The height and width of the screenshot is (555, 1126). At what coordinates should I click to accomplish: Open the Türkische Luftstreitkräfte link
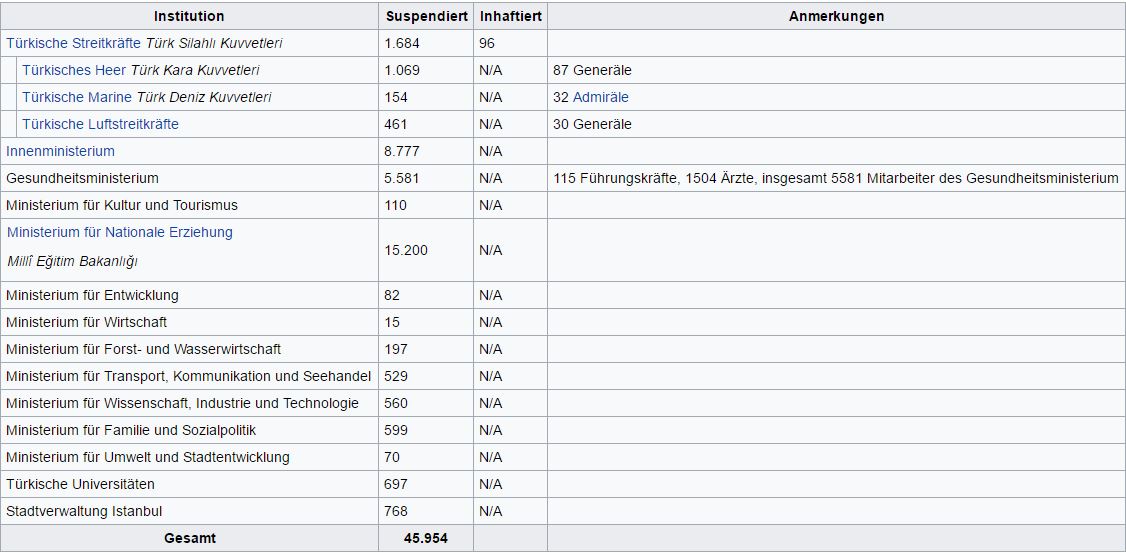click(x=101, y=124)
